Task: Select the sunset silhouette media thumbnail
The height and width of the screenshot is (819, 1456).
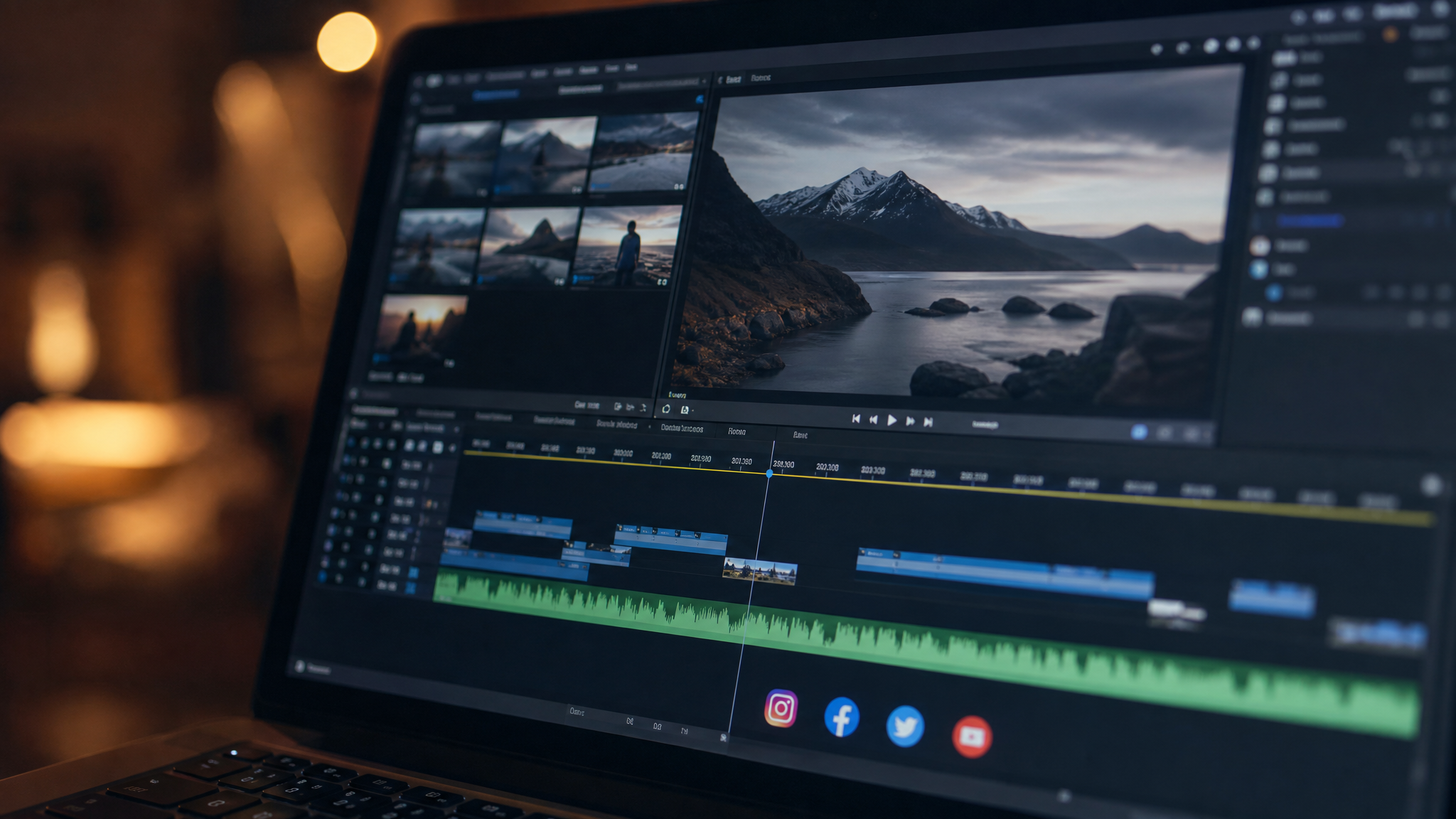Action: pyautogui.click(x=419, y=331)
